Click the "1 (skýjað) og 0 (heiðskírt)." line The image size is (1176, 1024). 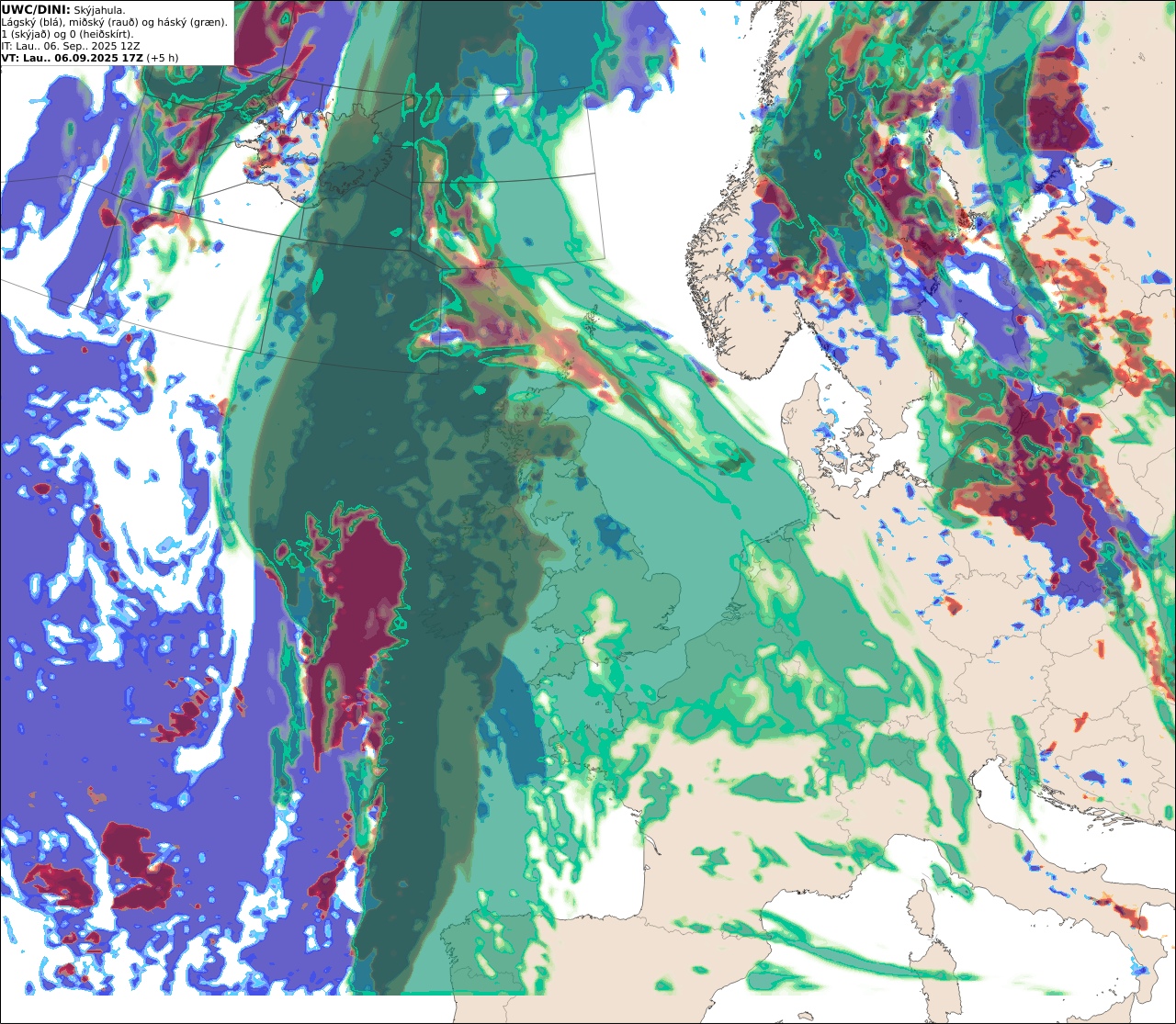(67, 34)
